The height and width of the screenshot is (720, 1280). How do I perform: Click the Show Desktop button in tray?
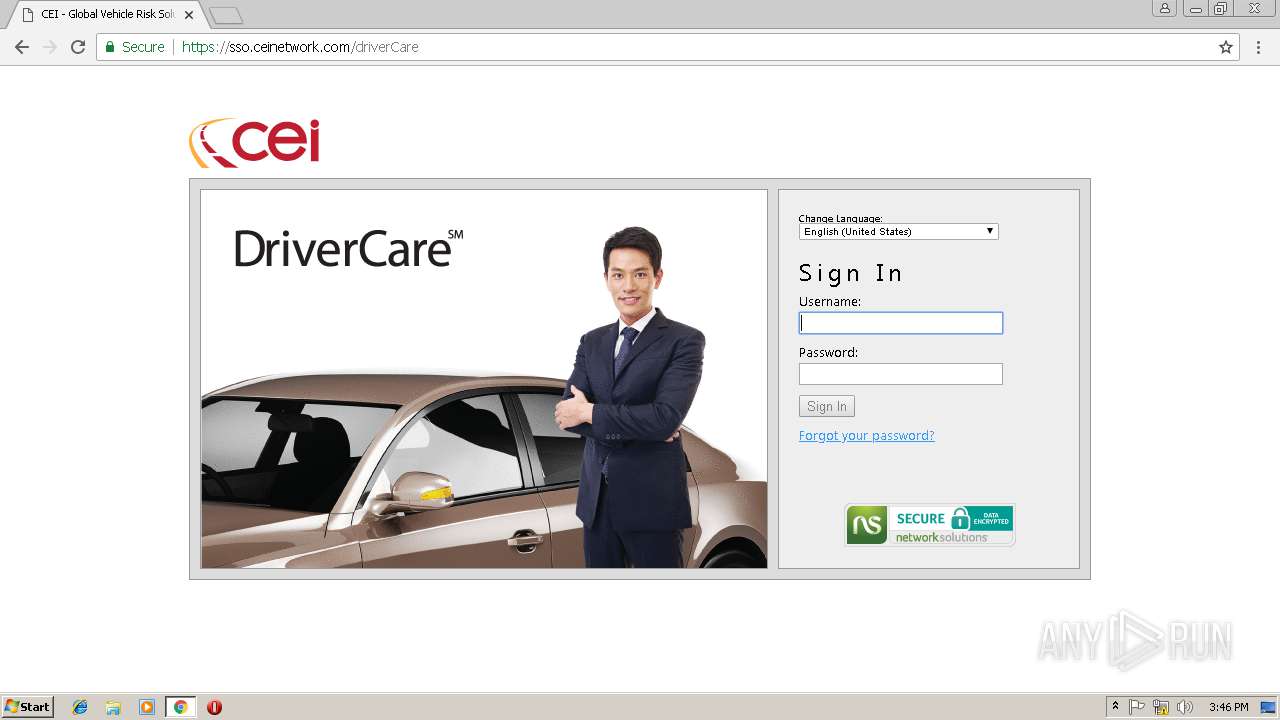point(1269,707)
